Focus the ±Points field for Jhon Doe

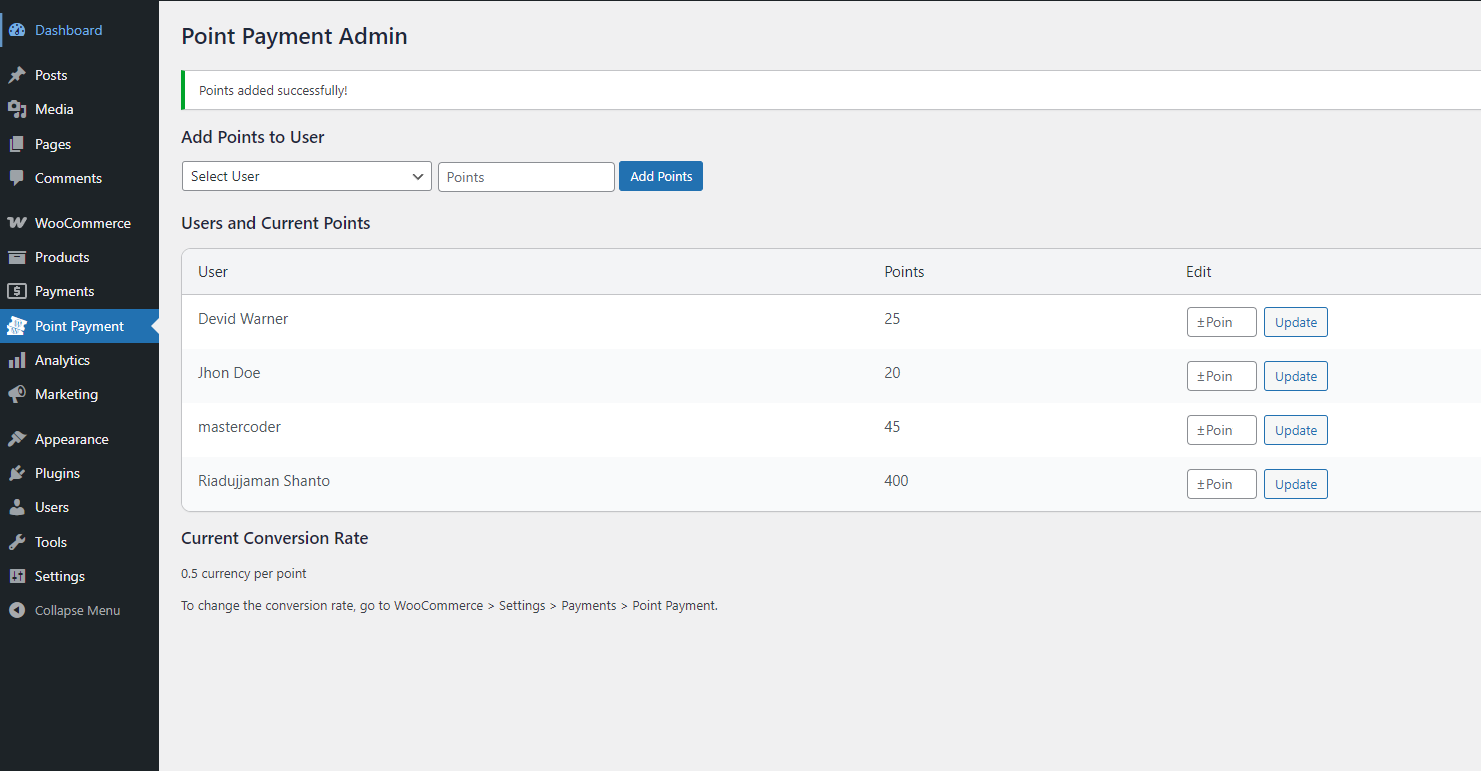(1222, 376)
